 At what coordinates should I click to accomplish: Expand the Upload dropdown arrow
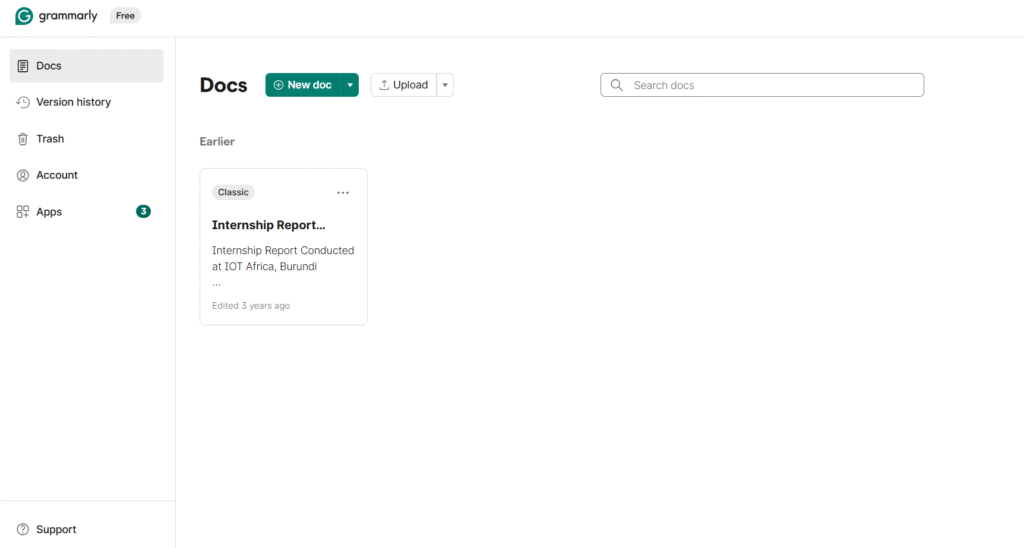pos(445,85)
